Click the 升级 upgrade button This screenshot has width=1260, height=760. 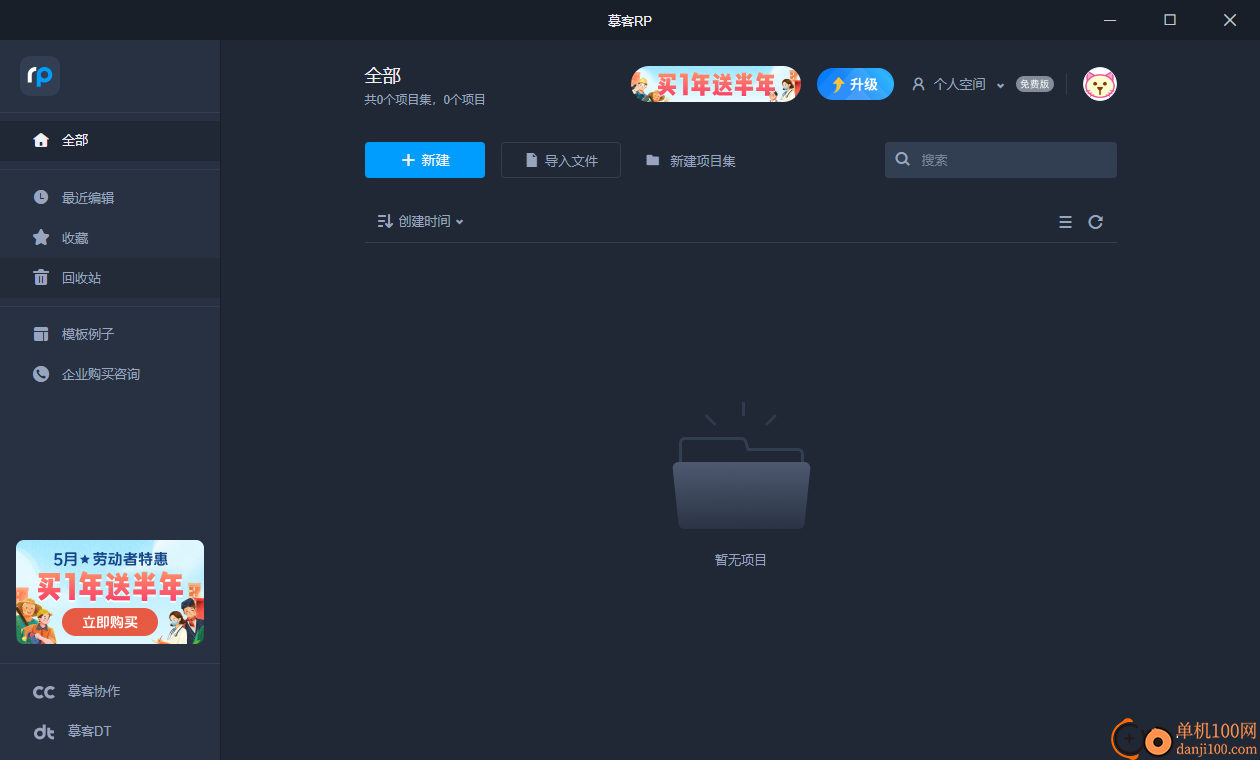(855, 84)
